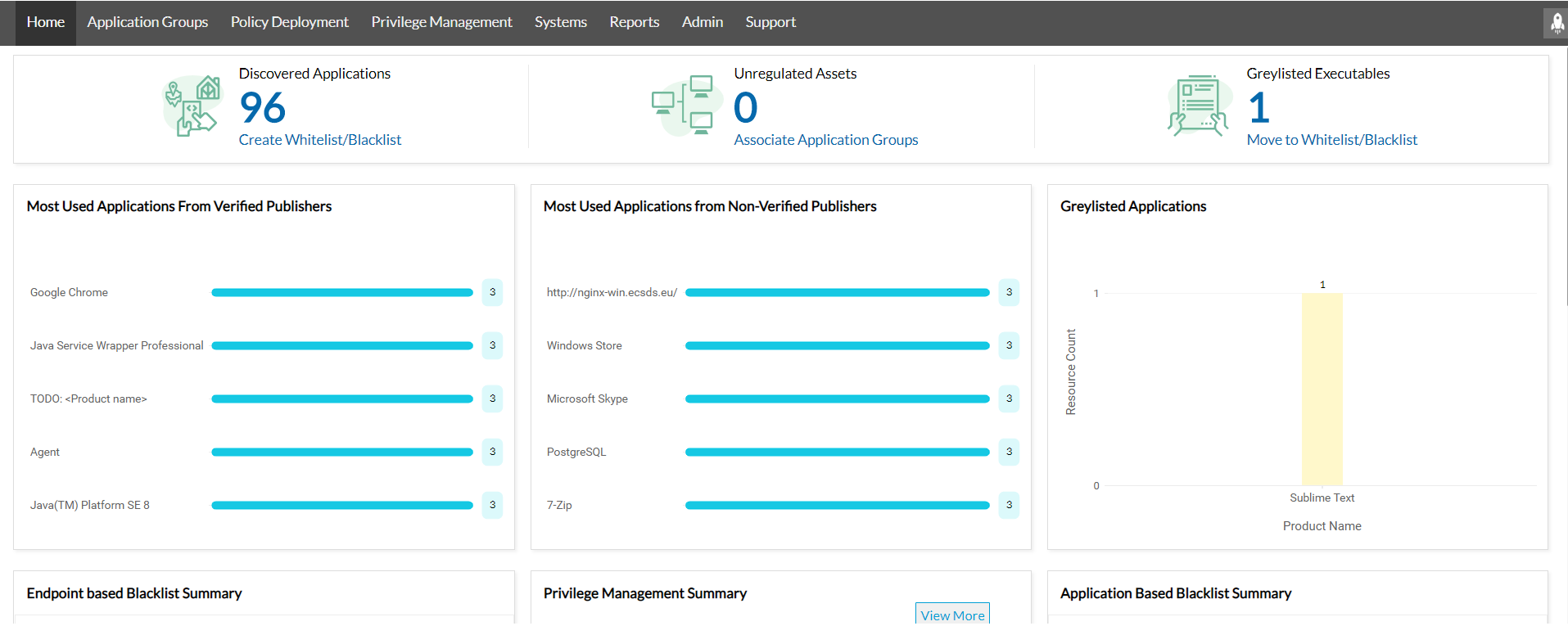Click Associate Application Groups link

pyautogui.click(x=825, y=140)
